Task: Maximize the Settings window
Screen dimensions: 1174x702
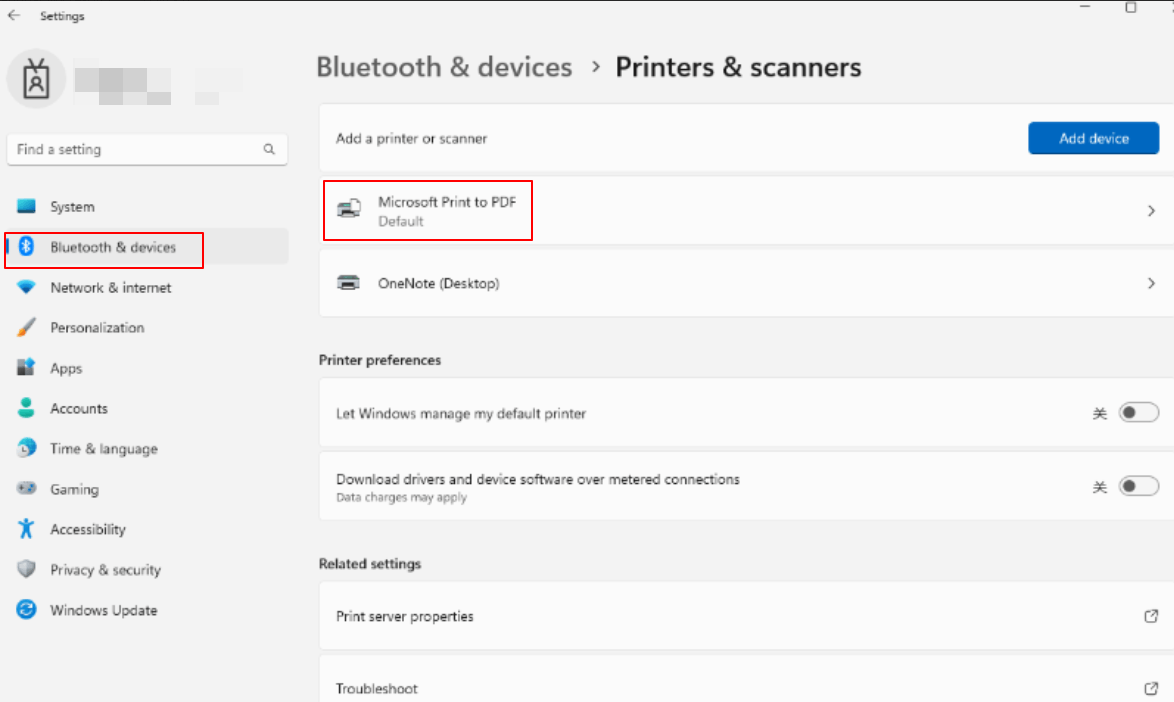Action: click(x=1131, y=7)
